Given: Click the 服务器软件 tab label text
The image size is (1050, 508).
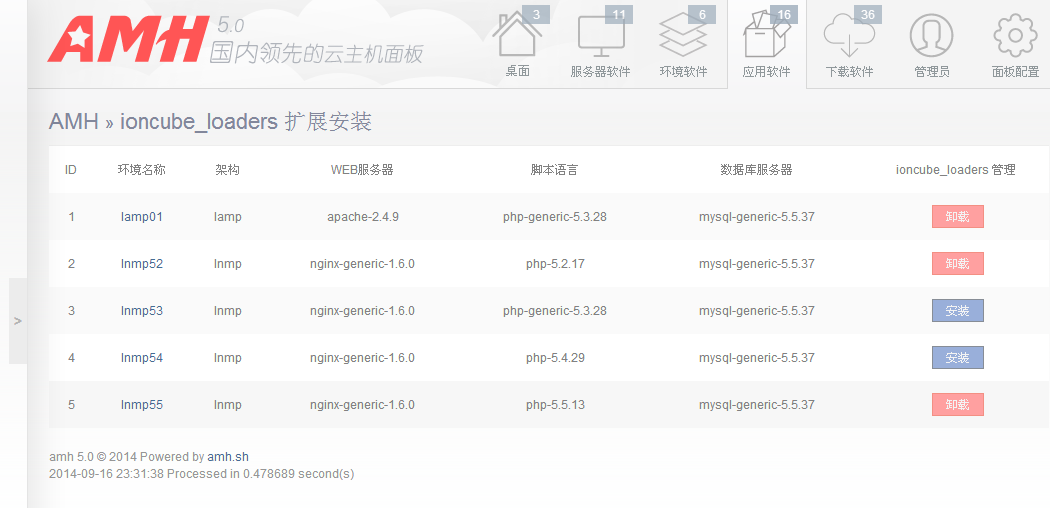Looking at the screenshot, I should tap(600, 72).
